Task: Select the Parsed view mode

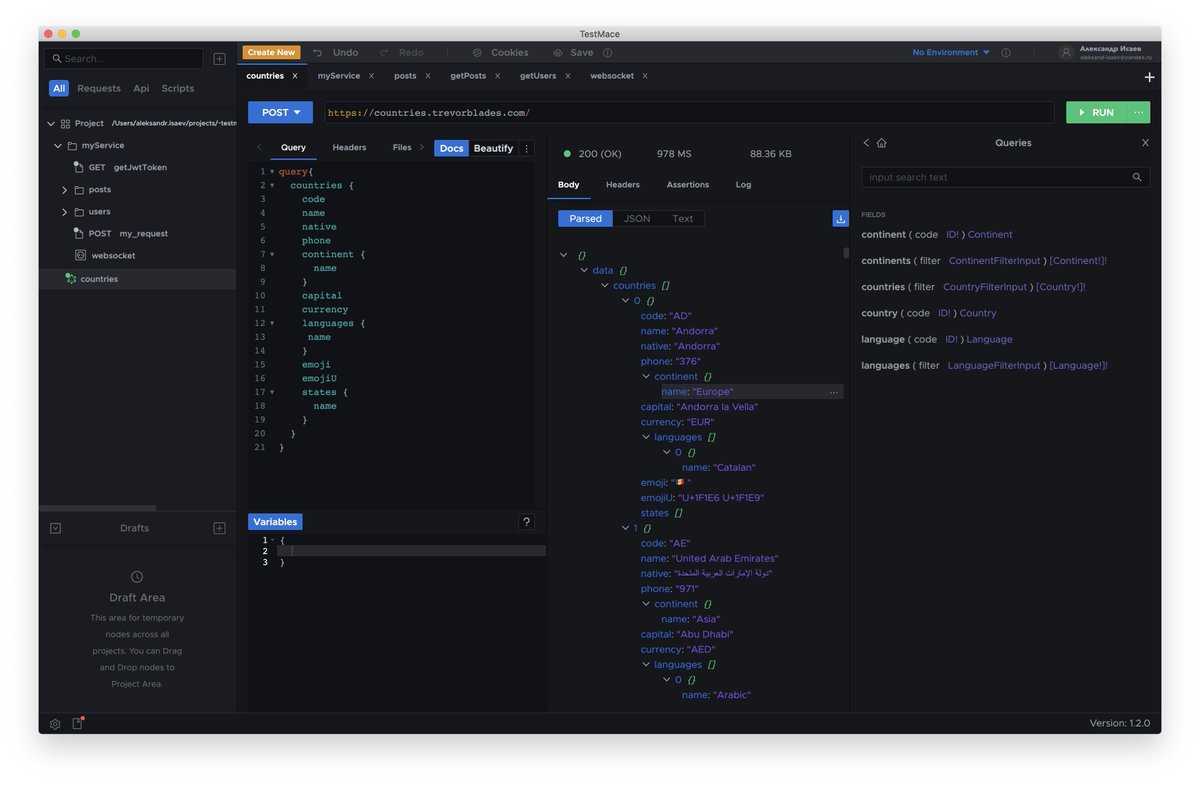Action: tap(585, 218)
